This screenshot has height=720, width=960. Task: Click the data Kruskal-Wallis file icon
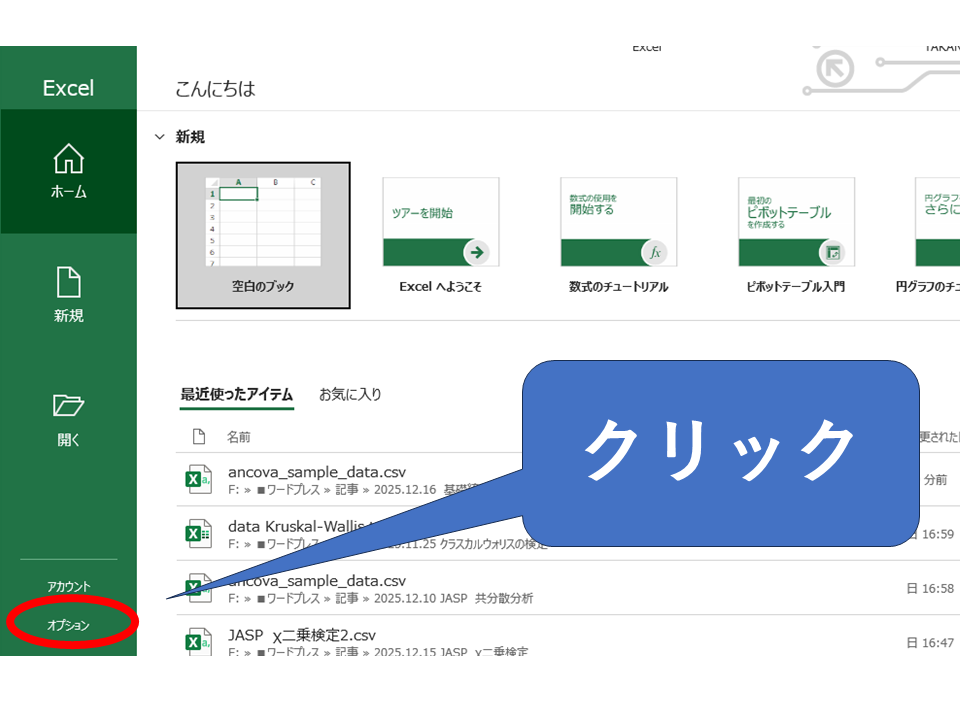click(199, 534)
